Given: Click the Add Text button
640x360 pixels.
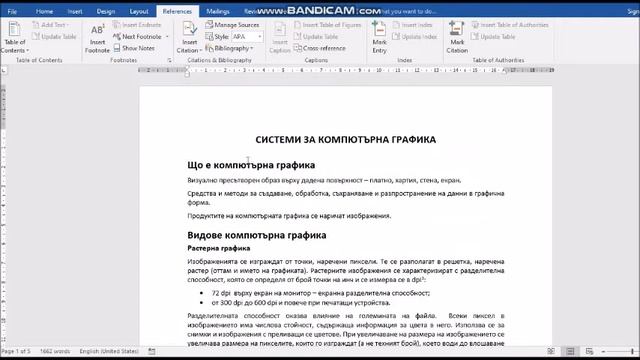Looking at the screenshot, I should click(51, 25).
